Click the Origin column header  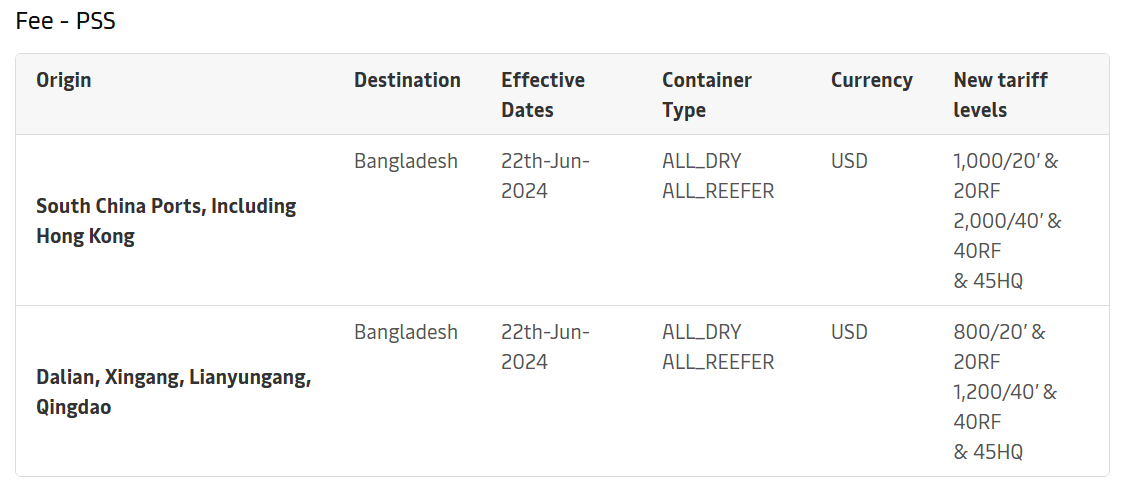[x=64, y=80]
